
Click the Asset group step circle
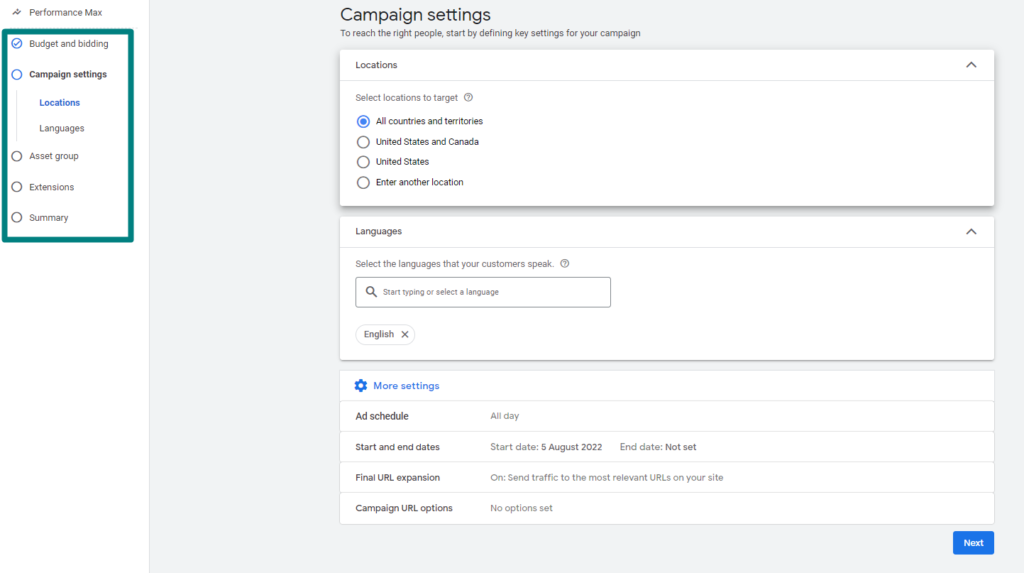click(17, 156)
